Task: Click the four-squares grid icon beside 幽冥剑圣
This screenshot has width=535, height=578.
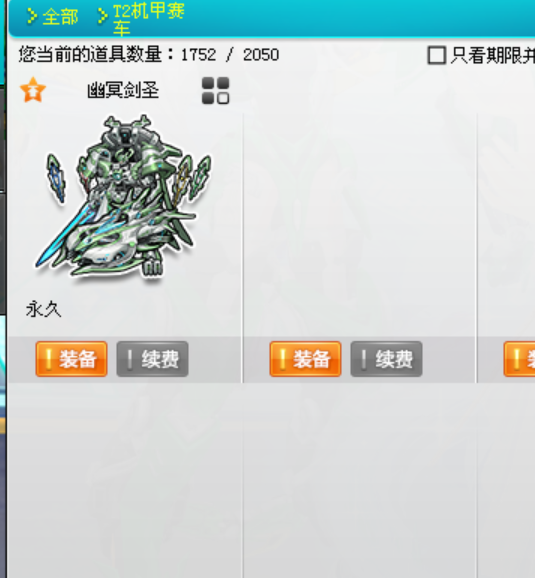Action: click(216, 91)
